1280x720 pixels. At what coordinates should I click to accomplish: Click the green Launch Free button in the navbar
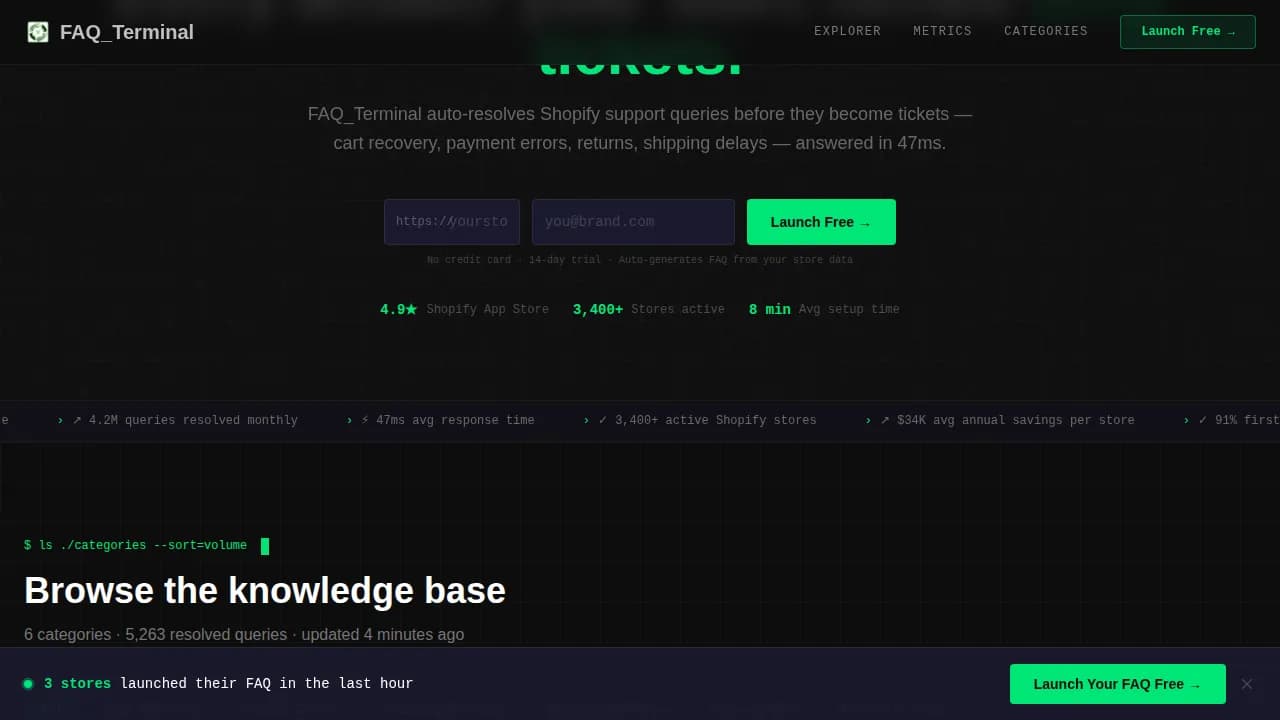coord(1187,31)
